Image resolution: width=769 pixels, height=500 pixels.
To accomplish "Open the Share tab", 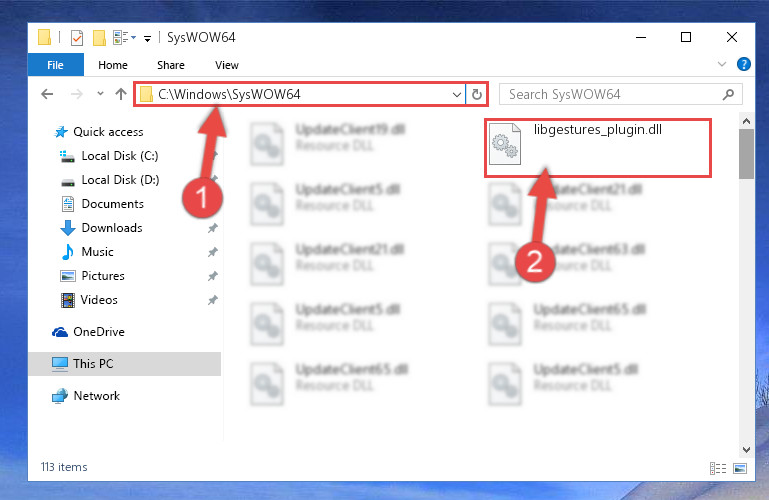I will [x=171, y=65].
